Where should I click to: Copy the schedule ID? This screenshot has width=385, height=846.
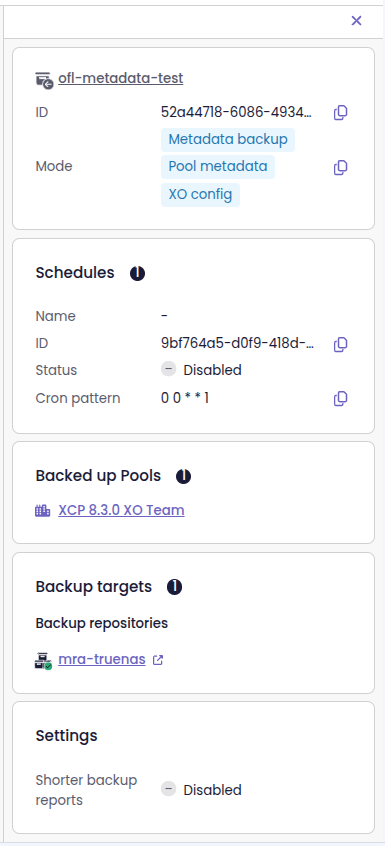point(340,344)
